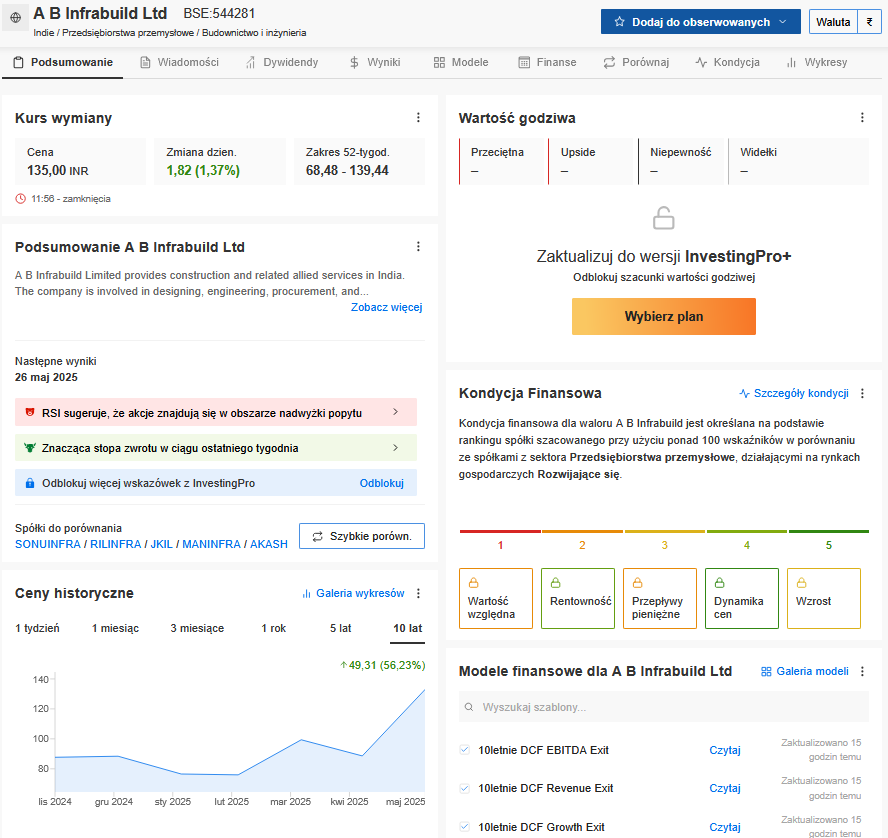The height and width of the screenshot is (838, 888).
Task: Open Galeria wykresów link
Action: (353, 593)
